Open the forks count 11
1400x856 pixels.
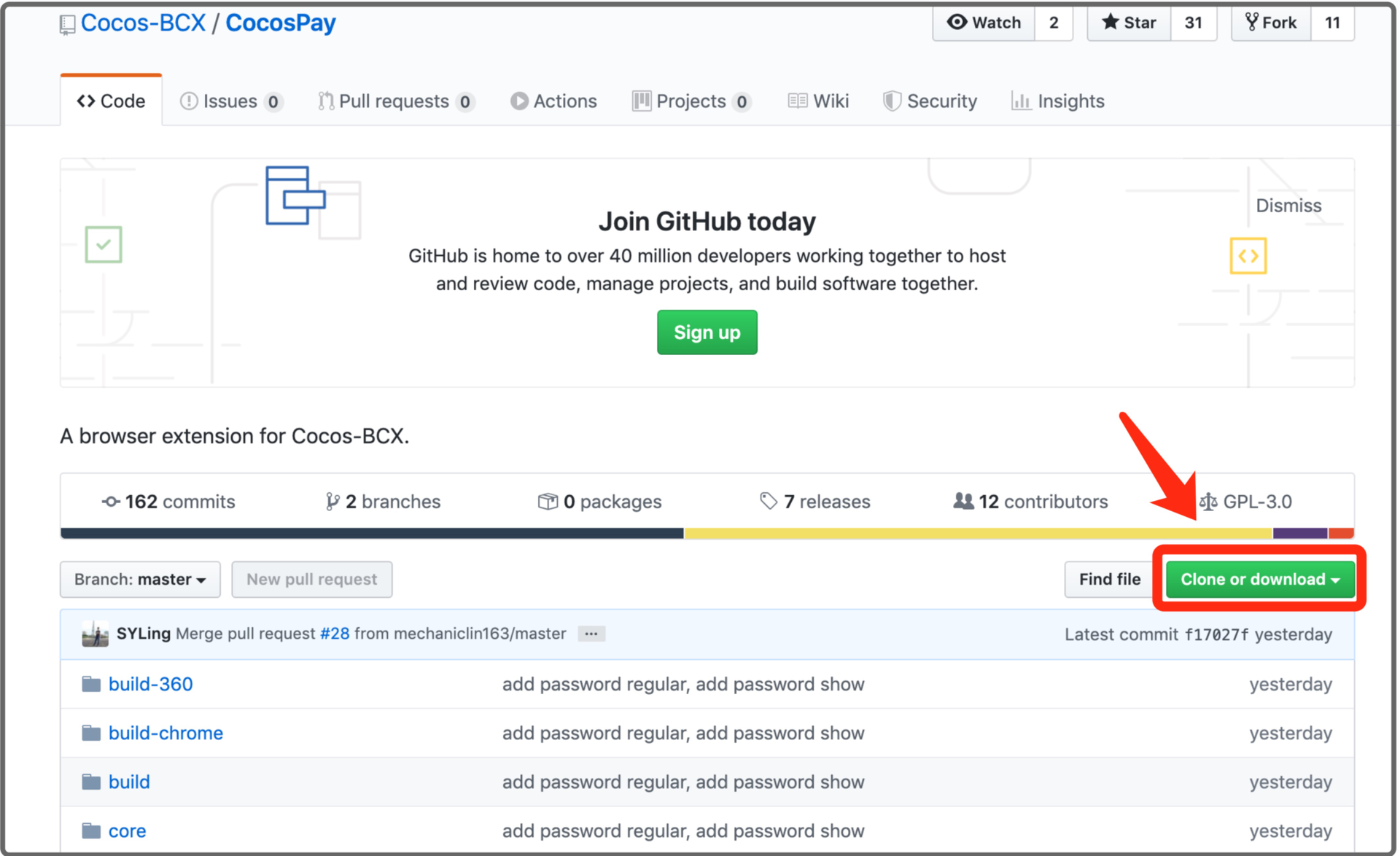coord(1333,23)
